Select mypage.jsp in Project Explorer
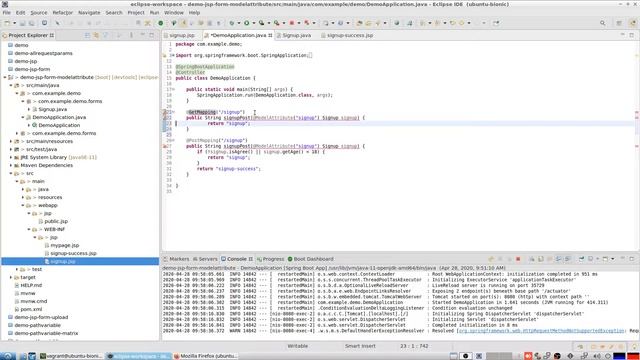The height and width of the screenshot is (360, 640). tap(64, 245)
